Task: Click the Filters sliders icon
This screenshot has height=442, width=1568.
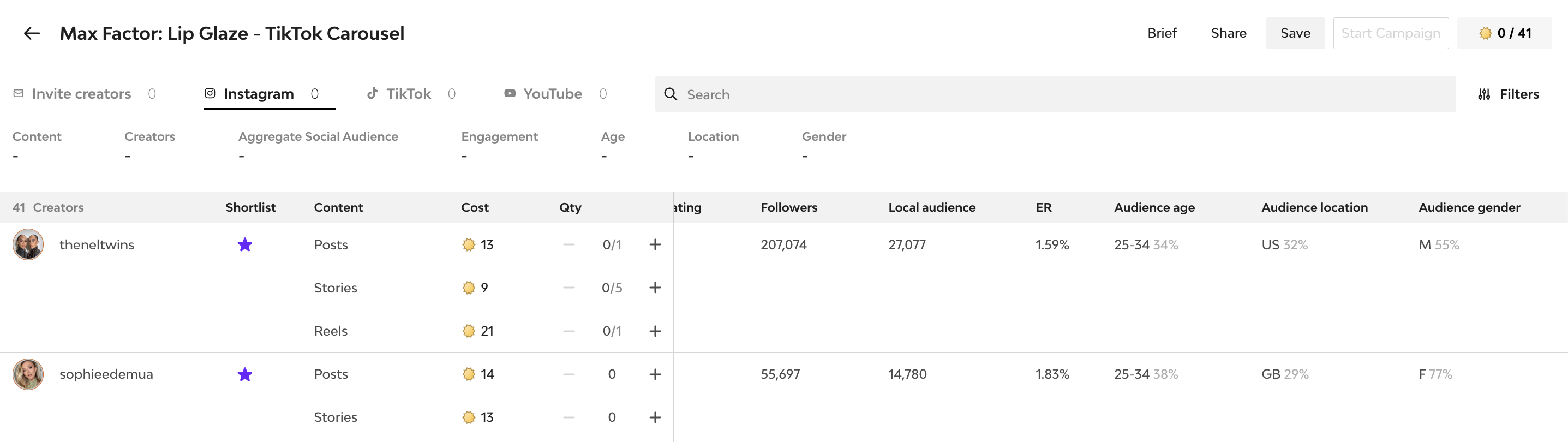Action: click(1483, 94)
